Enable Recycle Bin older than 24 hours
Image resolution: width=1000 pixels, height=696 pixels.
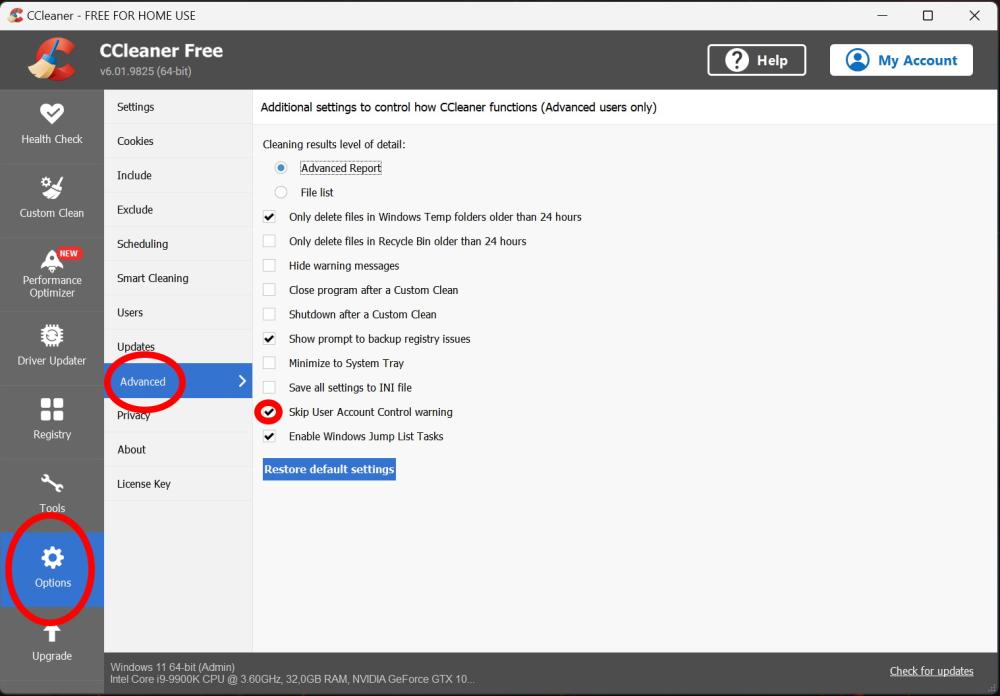pos(269,241)
